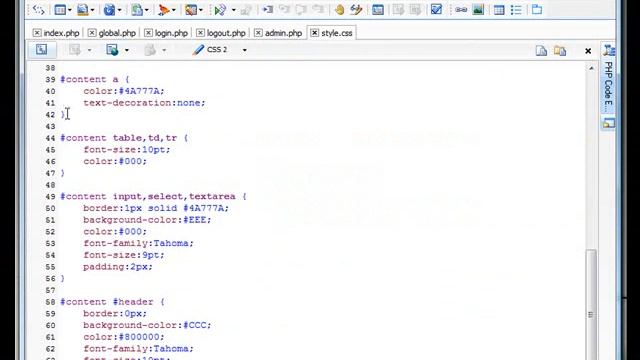Click 'color:#800000;' on line 61
This screenshot has width=640, height=360.
(x=124, y=337)
